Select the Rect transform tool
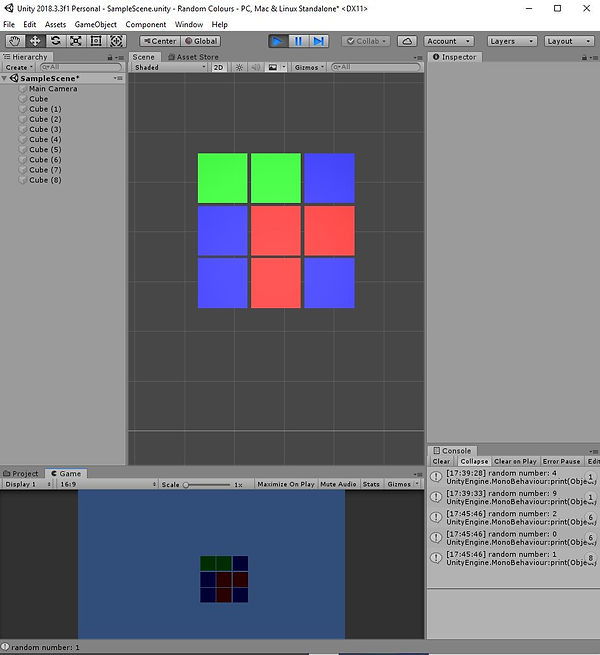This screenshot has width=600, height=655. (96, 41)
